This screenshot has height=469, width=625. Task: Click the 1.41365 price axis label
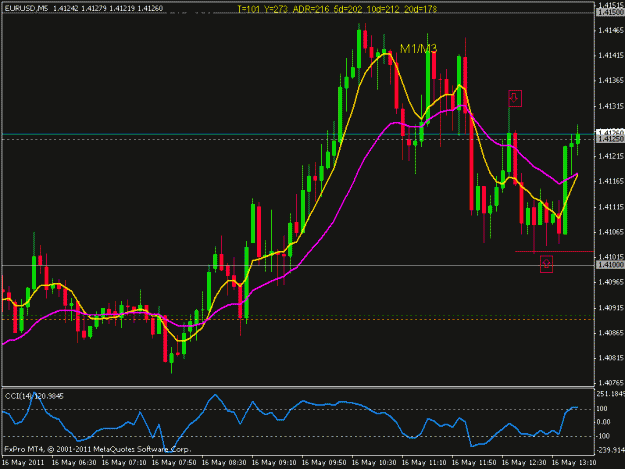coord(611,80)
